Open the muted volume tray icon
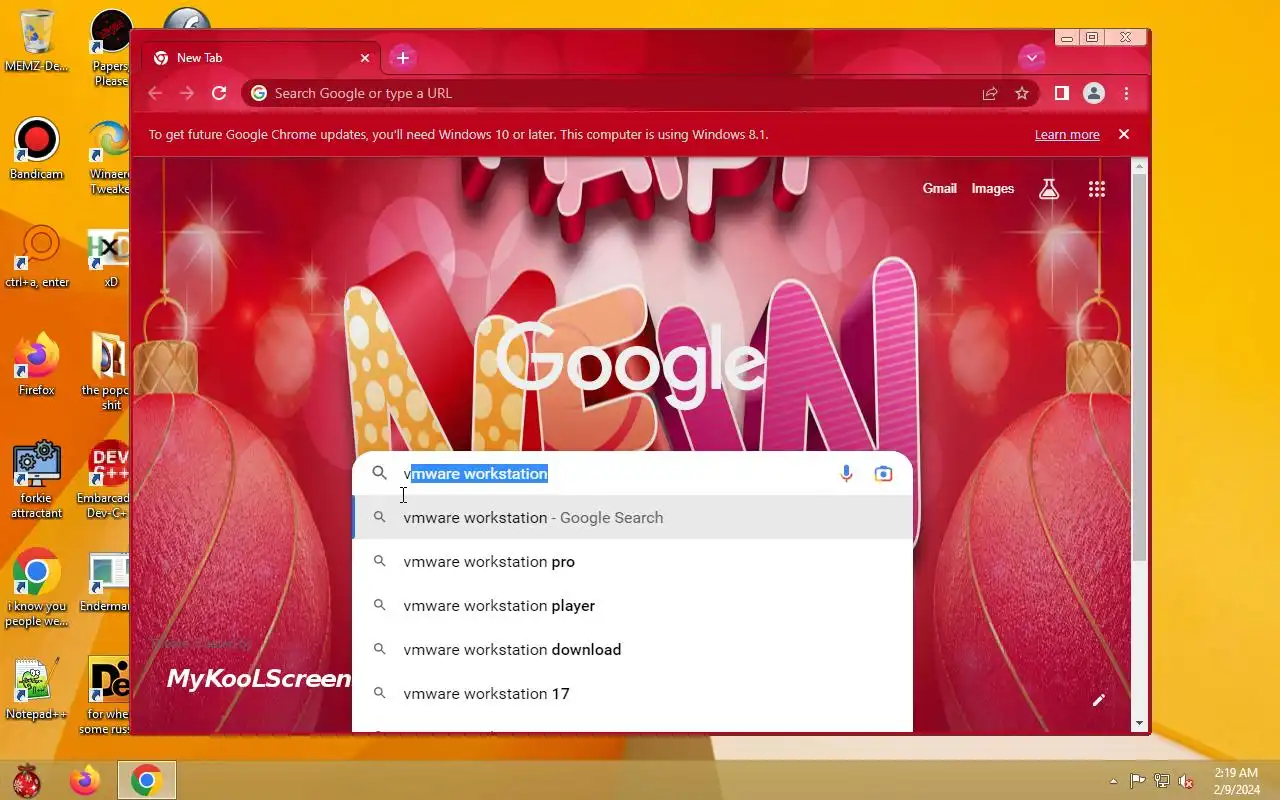Screen dimensions: 1280x800 [x=1186, y=781]
